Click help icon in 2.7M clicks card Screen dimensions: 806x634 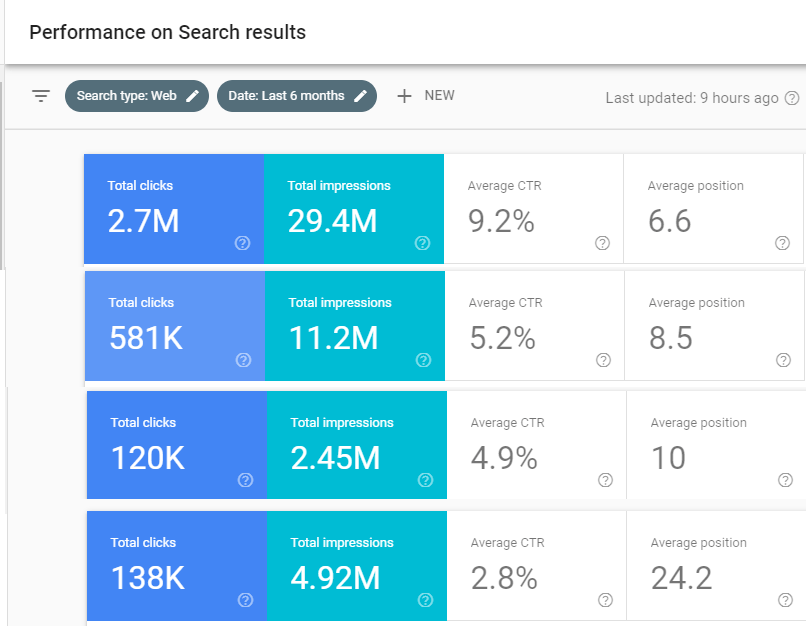coord(242,243)
